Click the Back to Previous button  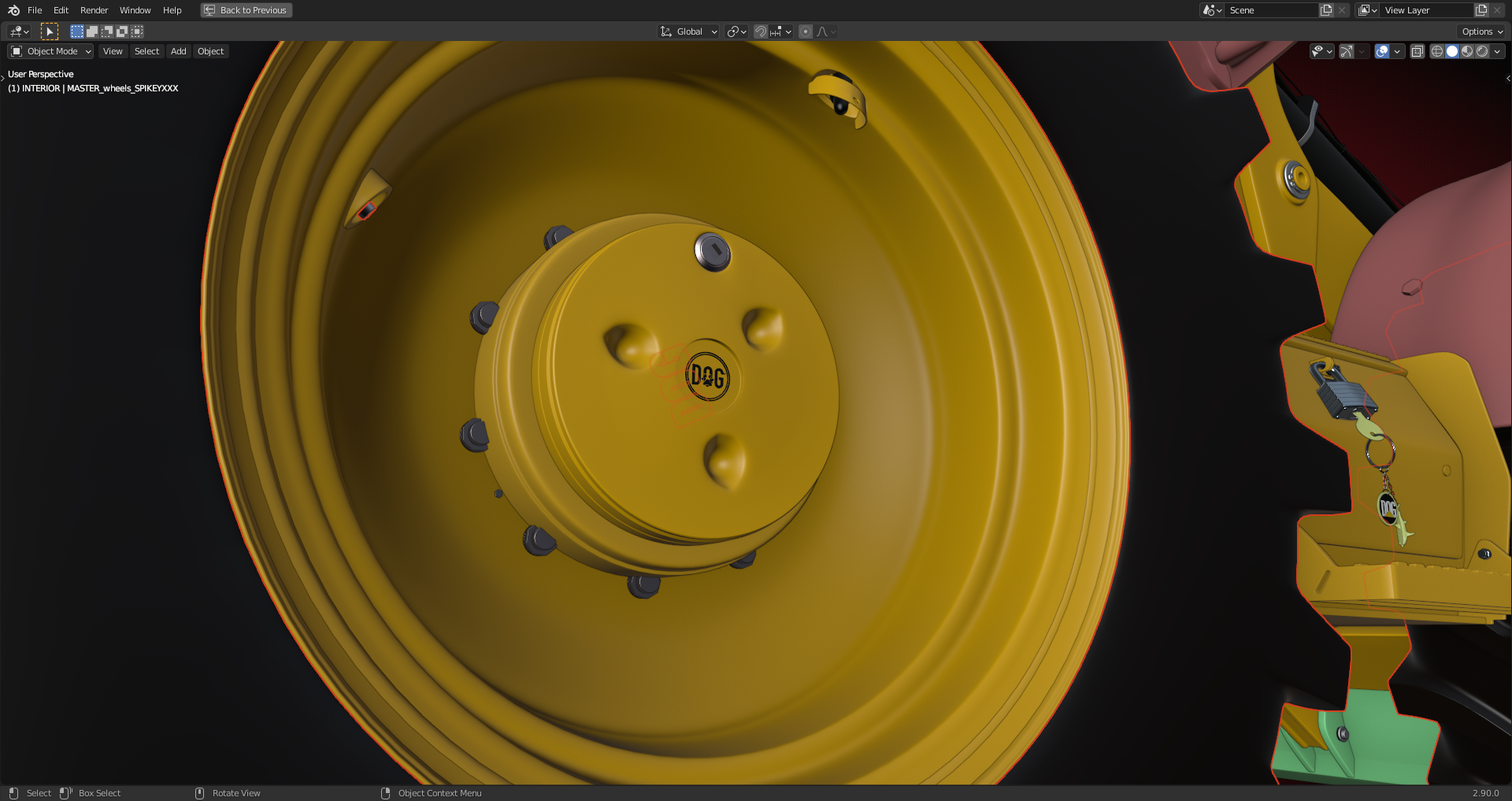[x=246, y=10]
